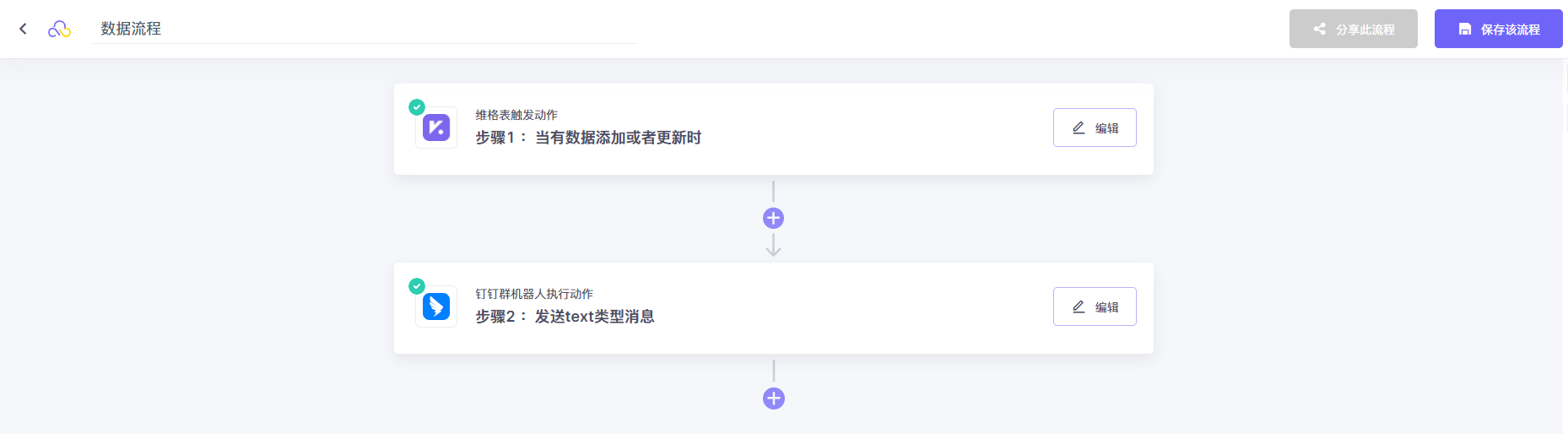Save the flow with 保存该流程
The width and height of the screenshot is (1568, 434).
click(x=1498, y=29)
